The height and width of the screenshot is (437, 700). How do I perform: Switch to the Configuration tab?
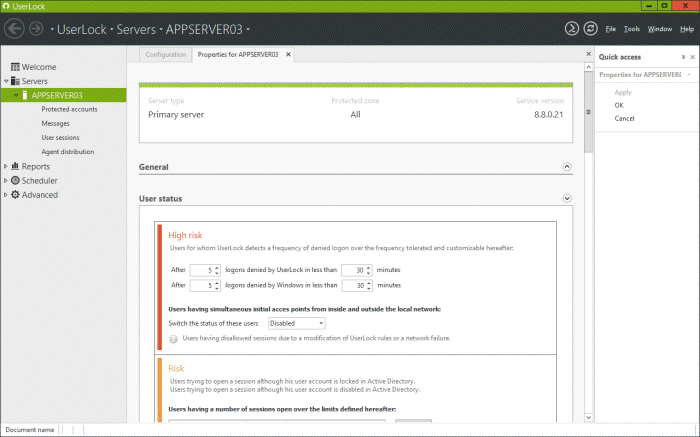166,54
